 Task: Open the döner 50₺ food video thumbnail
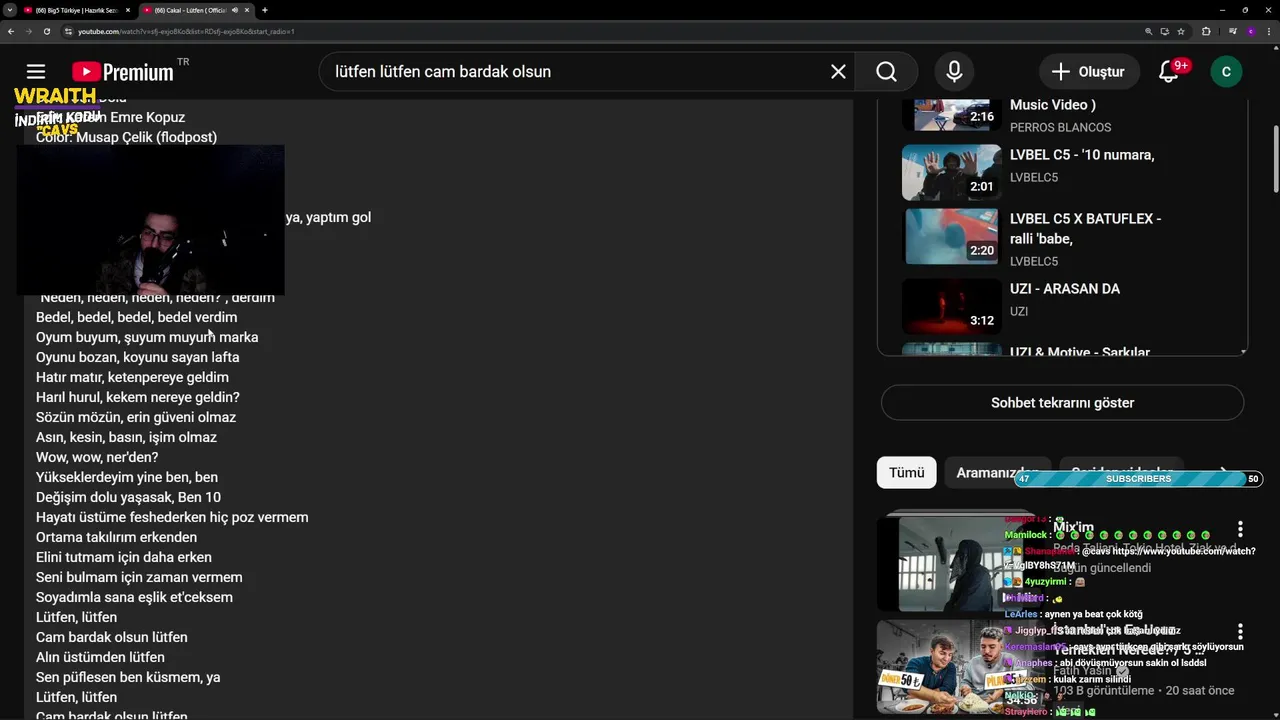[x=958, y=666]
